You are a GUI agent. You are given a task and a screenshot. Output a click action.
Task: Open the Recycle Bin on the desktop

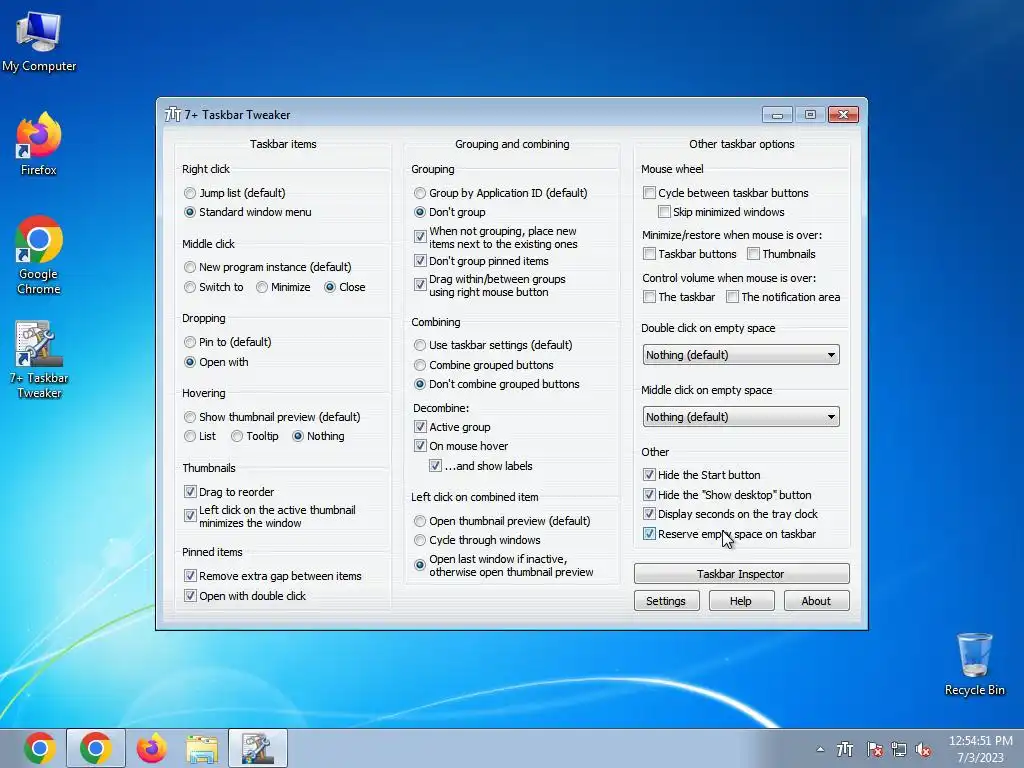[x=974, y=664]
